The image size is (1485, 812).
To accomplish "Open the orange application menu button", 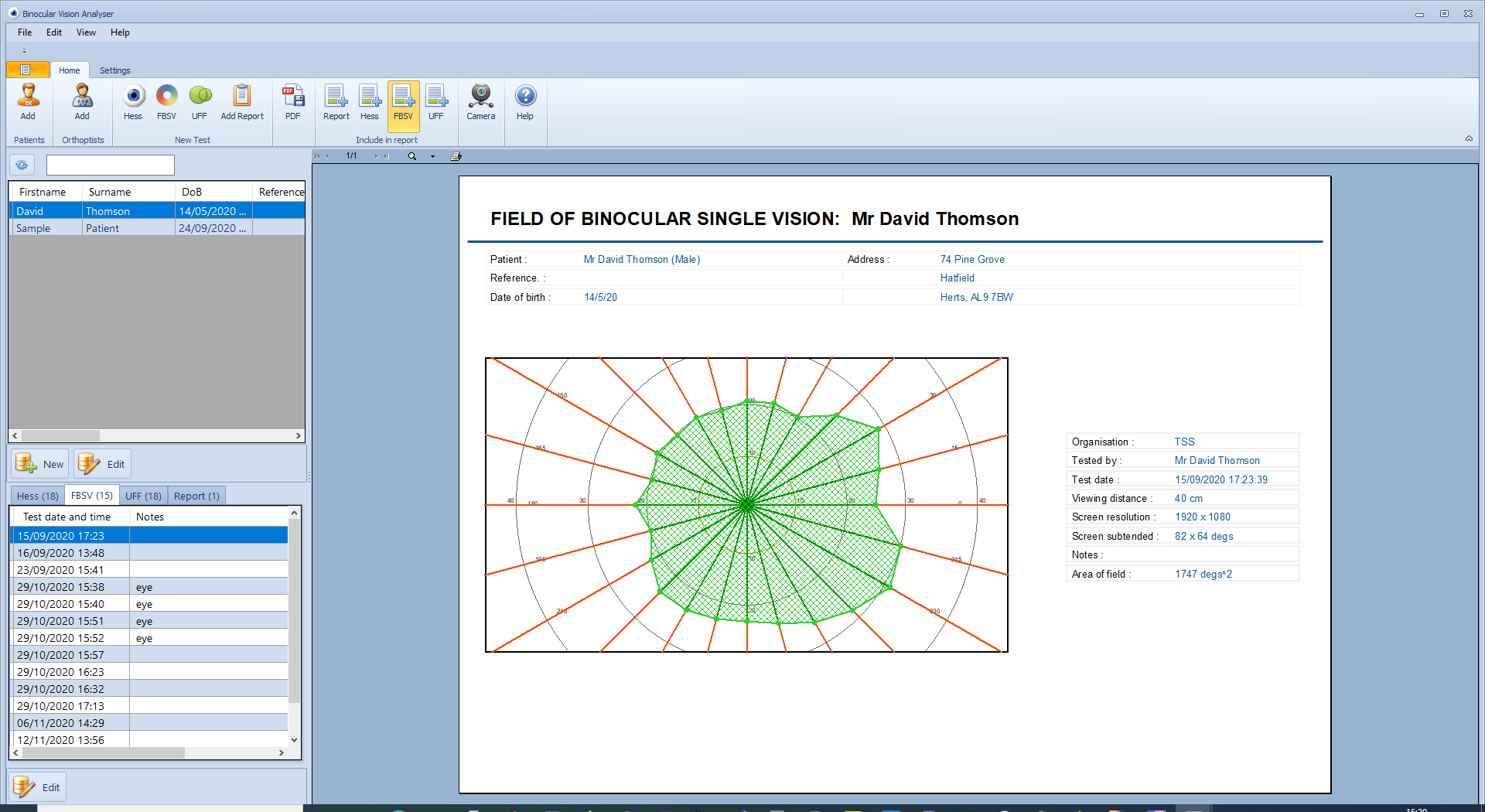I will coord(27,70).
